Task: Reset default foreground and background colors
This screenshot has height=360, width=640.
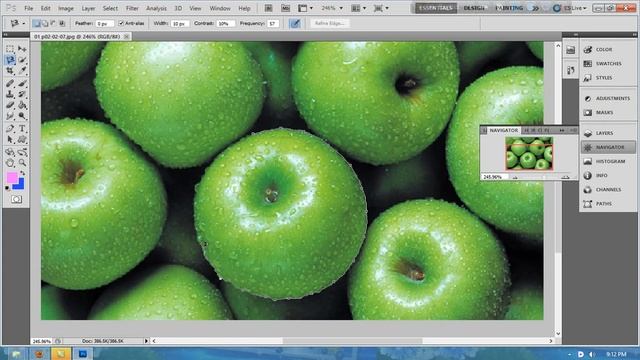Action: 7,189
